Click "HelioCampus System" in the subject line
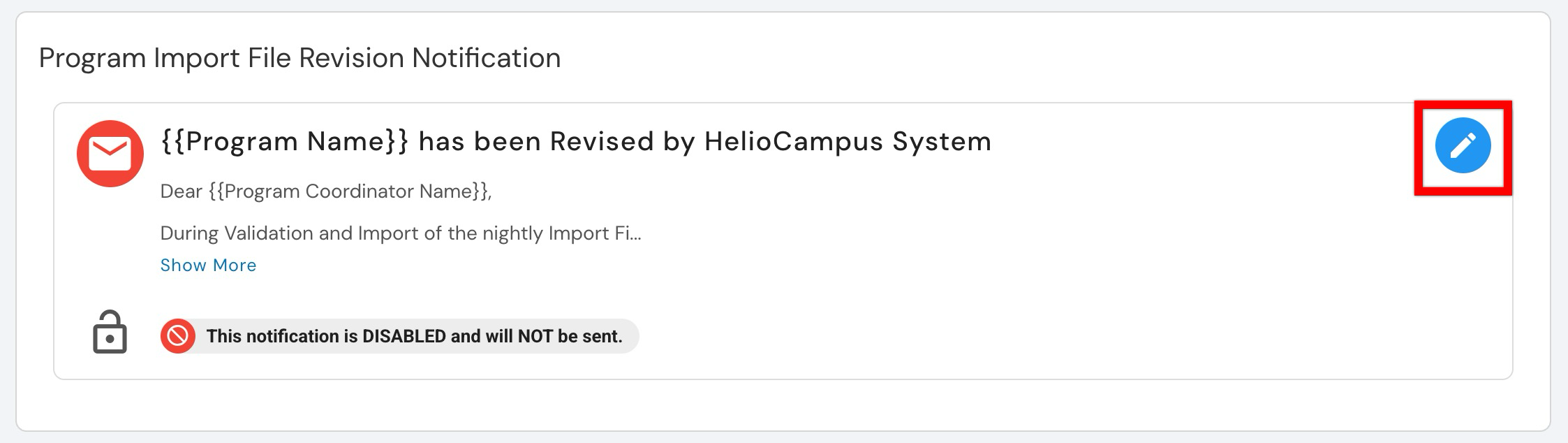The height and width of the screenshot is (443, 1568). 848,142
